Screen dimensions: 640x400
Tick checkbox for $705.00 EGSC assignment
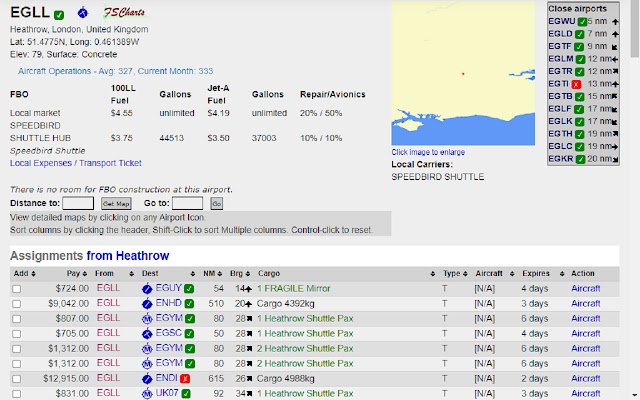point(16,334)
